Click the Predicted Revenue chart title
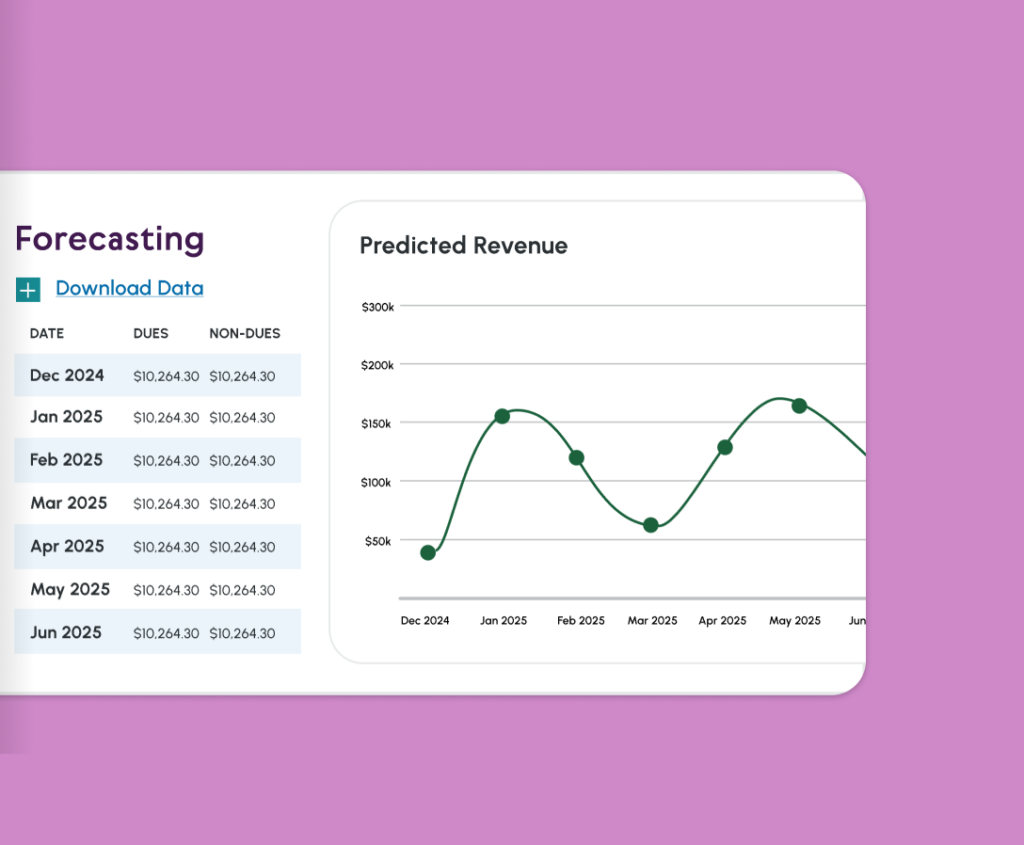1024x845 pixels. [463, 246]
